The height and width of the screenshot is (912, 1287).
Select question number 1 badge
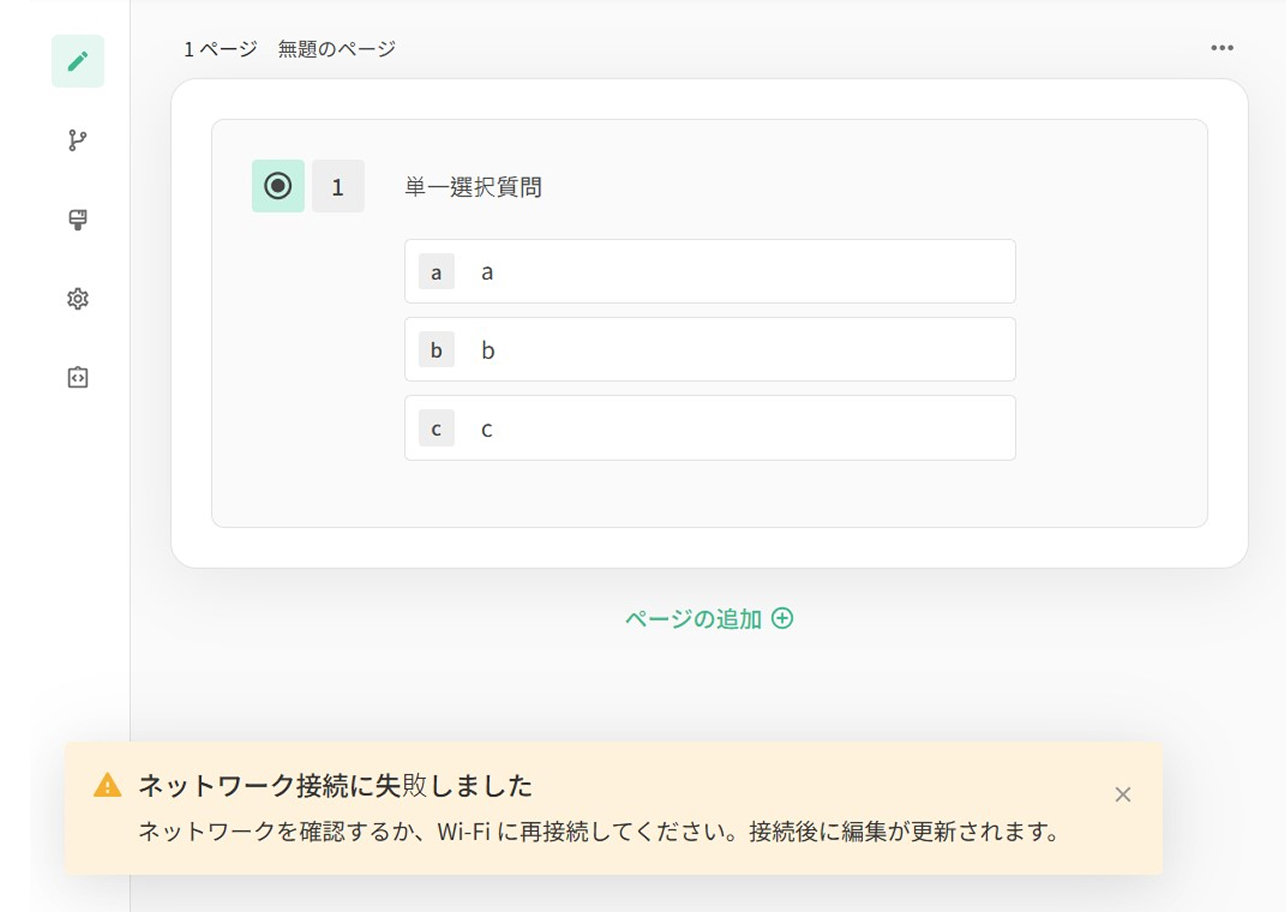[338, 186]
